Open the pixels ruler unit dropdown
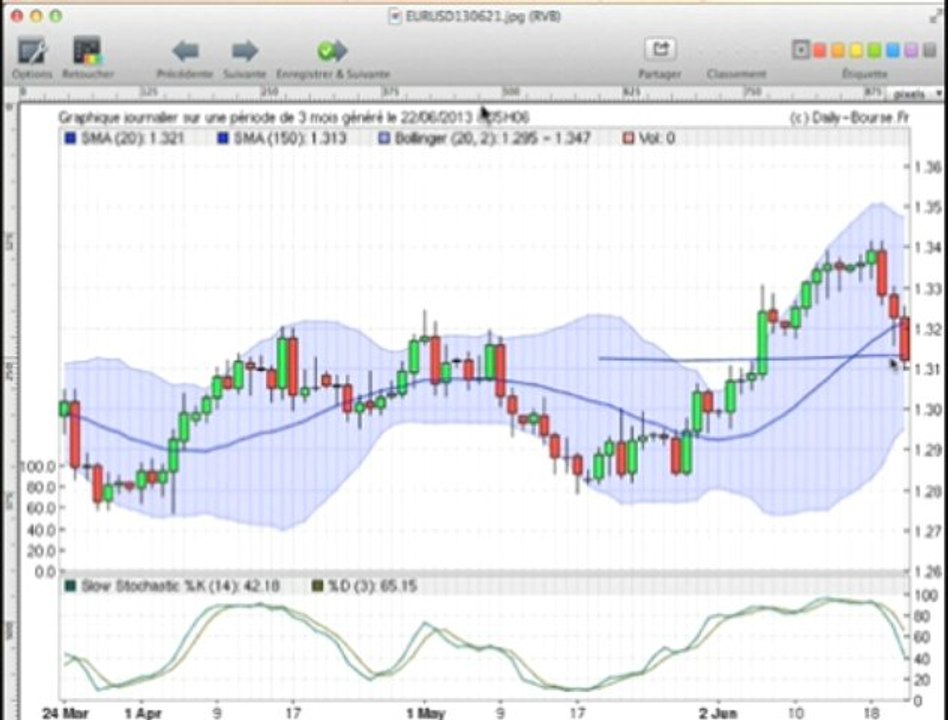Screen dimensions: 948x720 (x=917, y=94)
